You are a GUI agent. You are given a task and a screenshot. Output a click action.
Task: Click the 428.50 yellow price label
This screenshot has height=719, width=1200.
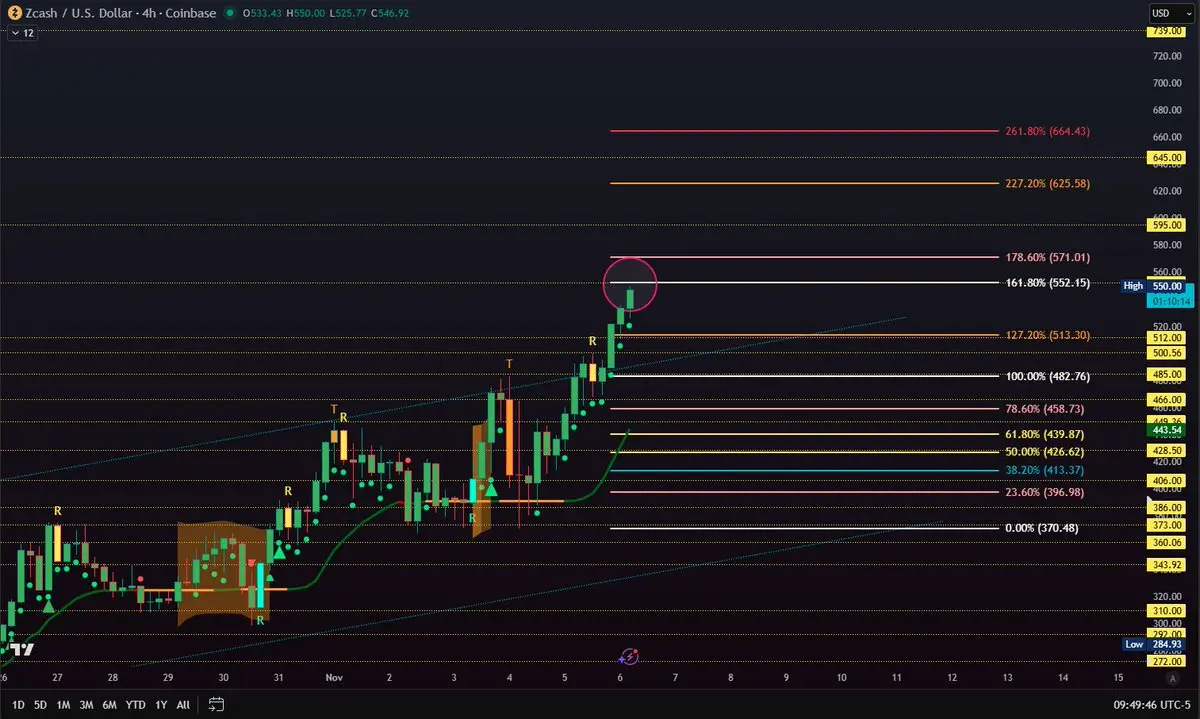1165,451
